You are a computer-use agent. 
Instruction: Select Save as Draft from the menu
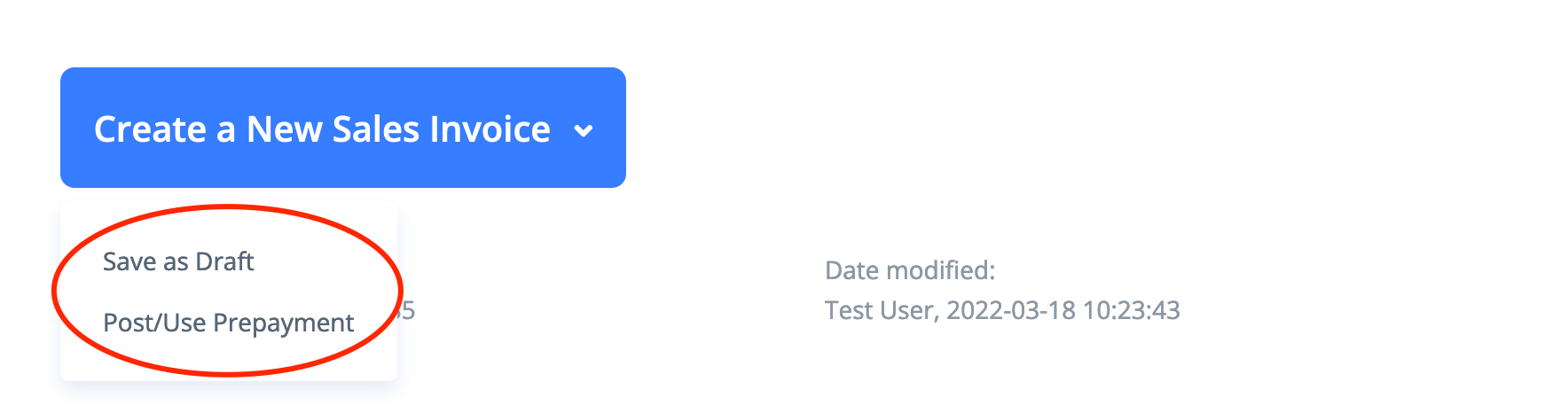[178, 261]
